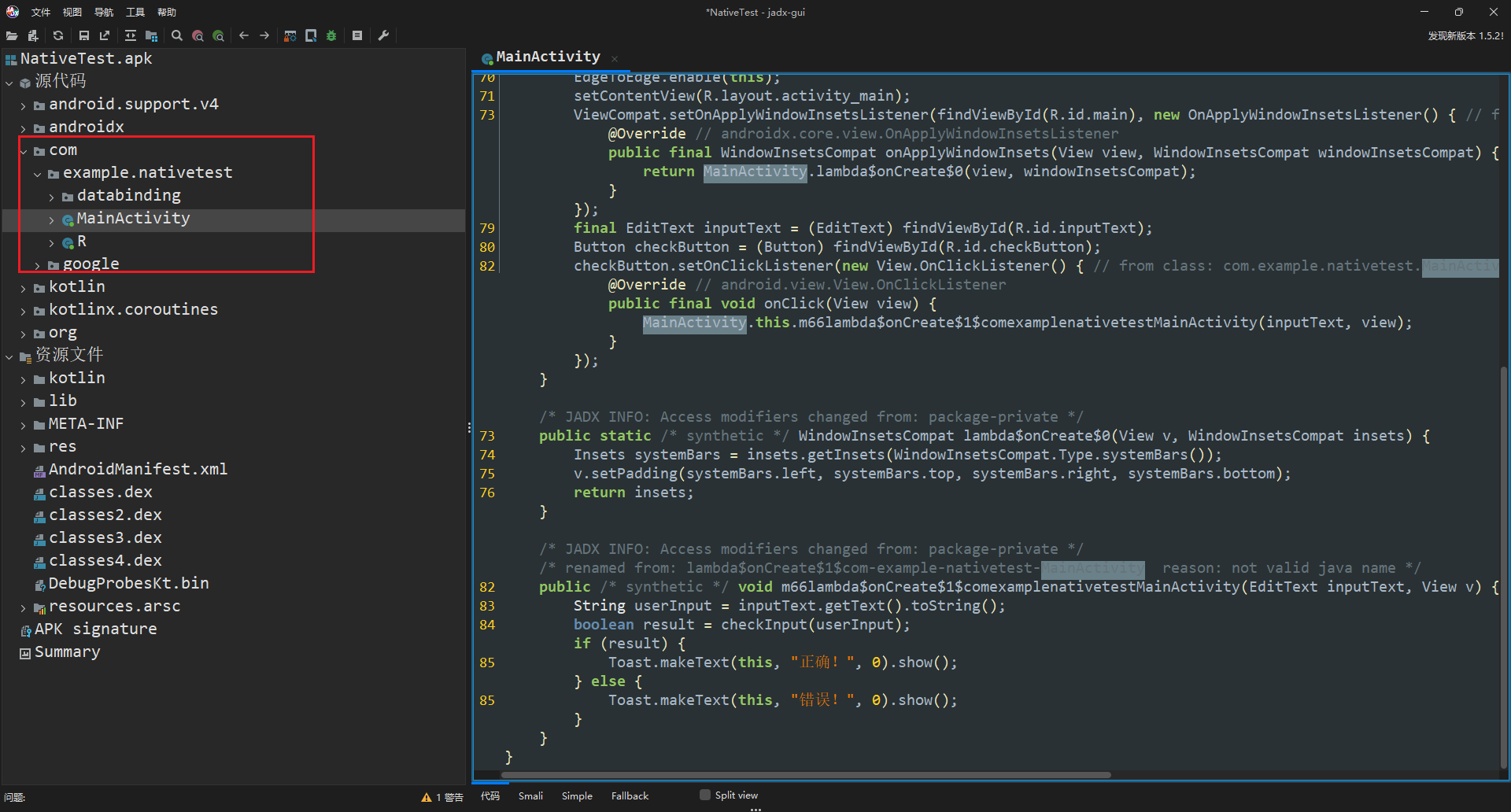Click the green debugger bug icon
This screenshot has width=1511, height=812.
pyautogui.click(x=331, y=35)
